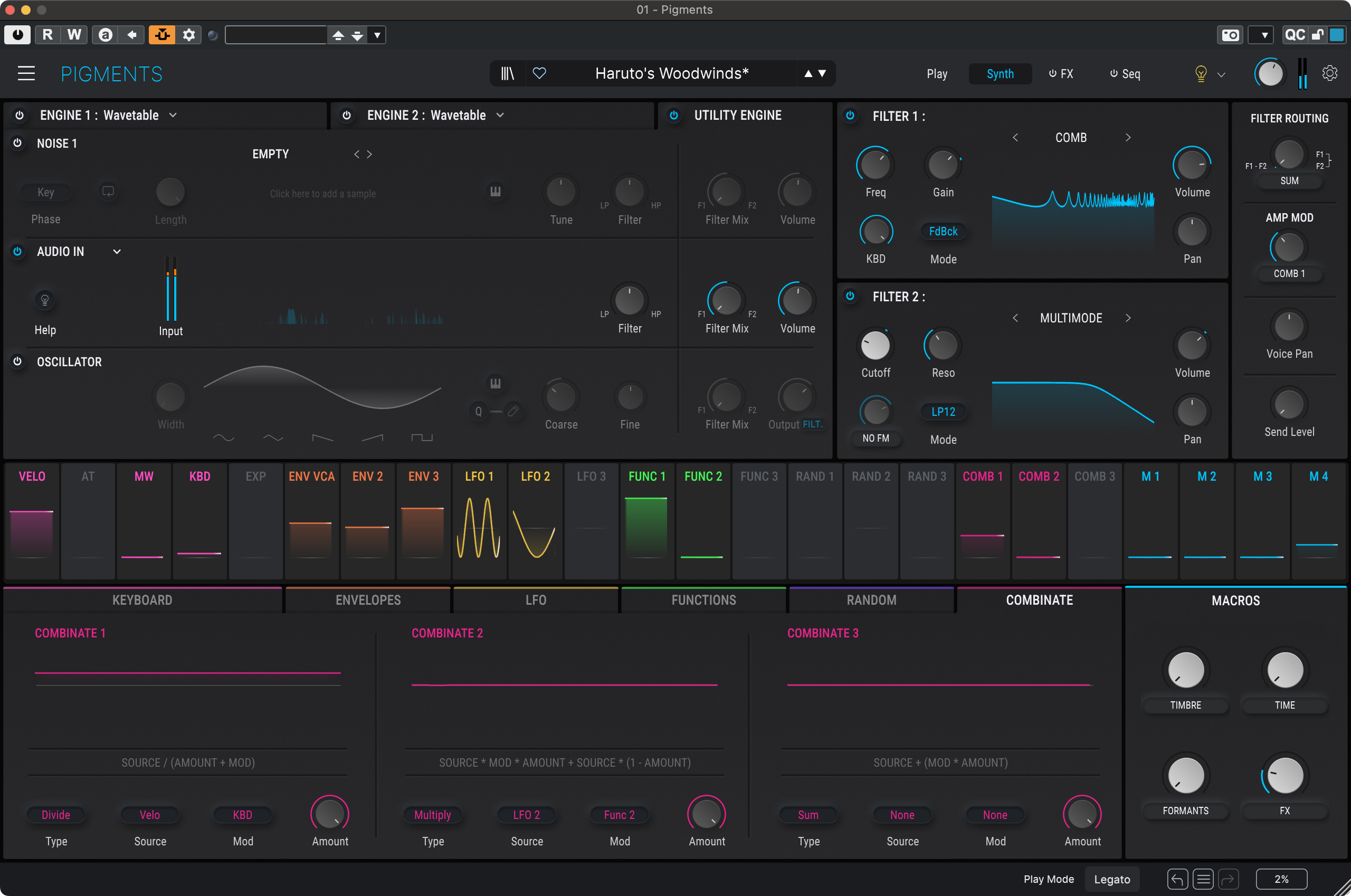Viewport: 1351px width, 896px height.
Task: Click the undo arrow icon
Action: click(x=1177, y=879)
